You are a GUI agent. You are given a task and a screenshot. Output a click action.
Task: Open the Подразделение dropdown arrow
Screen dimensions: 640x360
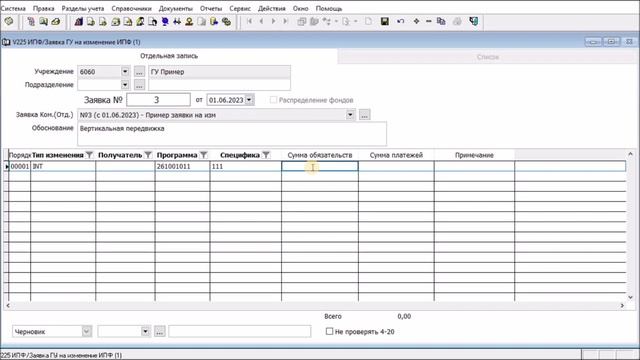coord(125,84)
